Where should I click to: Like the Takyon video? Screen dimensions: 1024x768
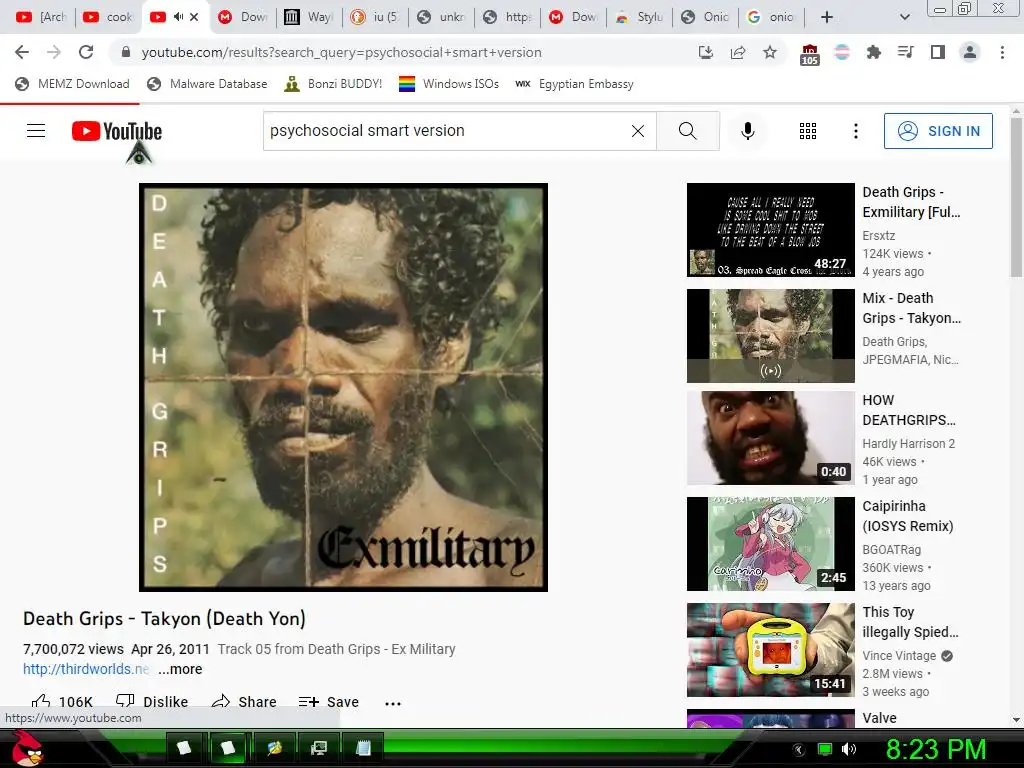tap(62, 702)
